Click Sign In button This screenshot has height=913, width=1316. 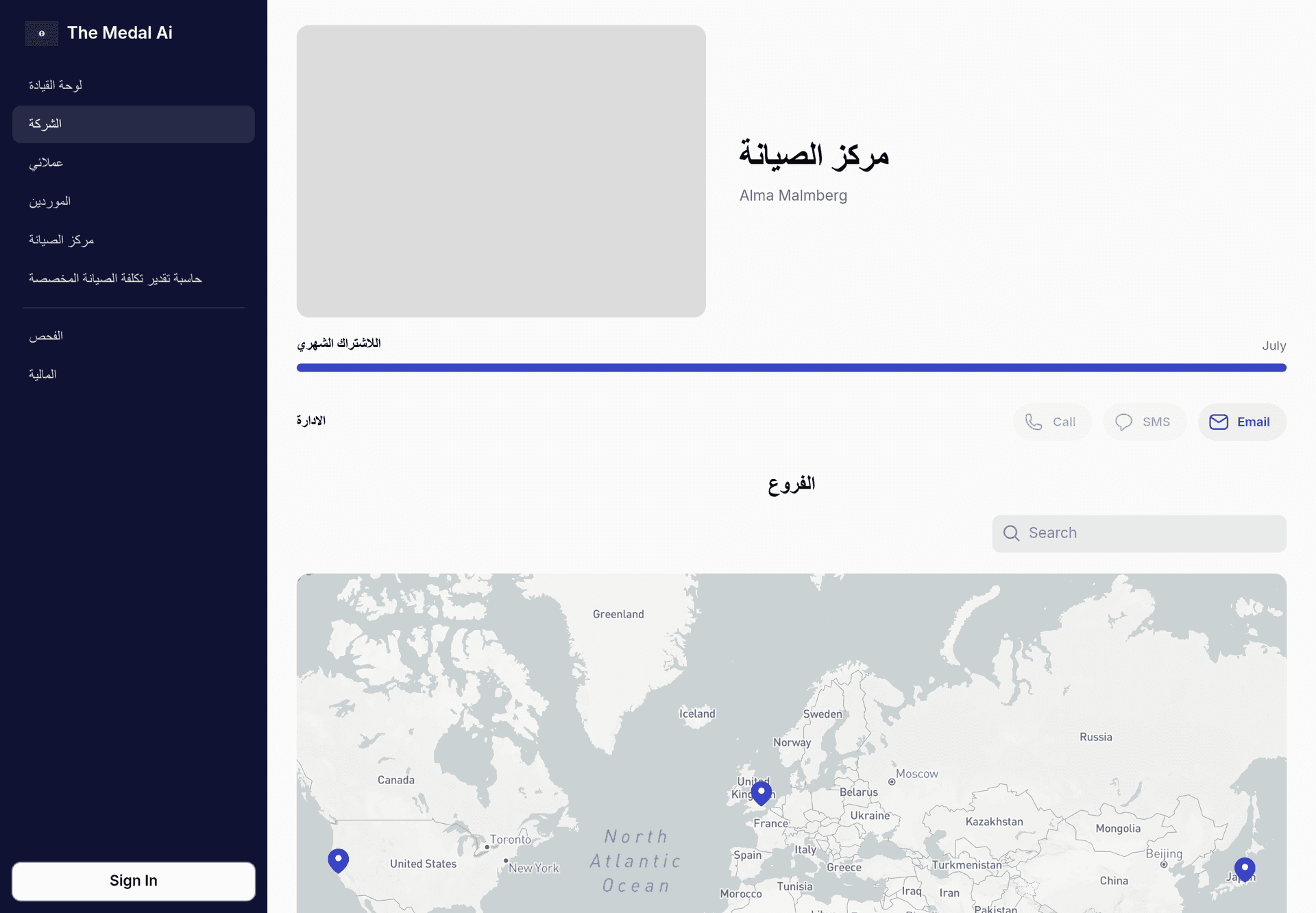click(133, 881)
